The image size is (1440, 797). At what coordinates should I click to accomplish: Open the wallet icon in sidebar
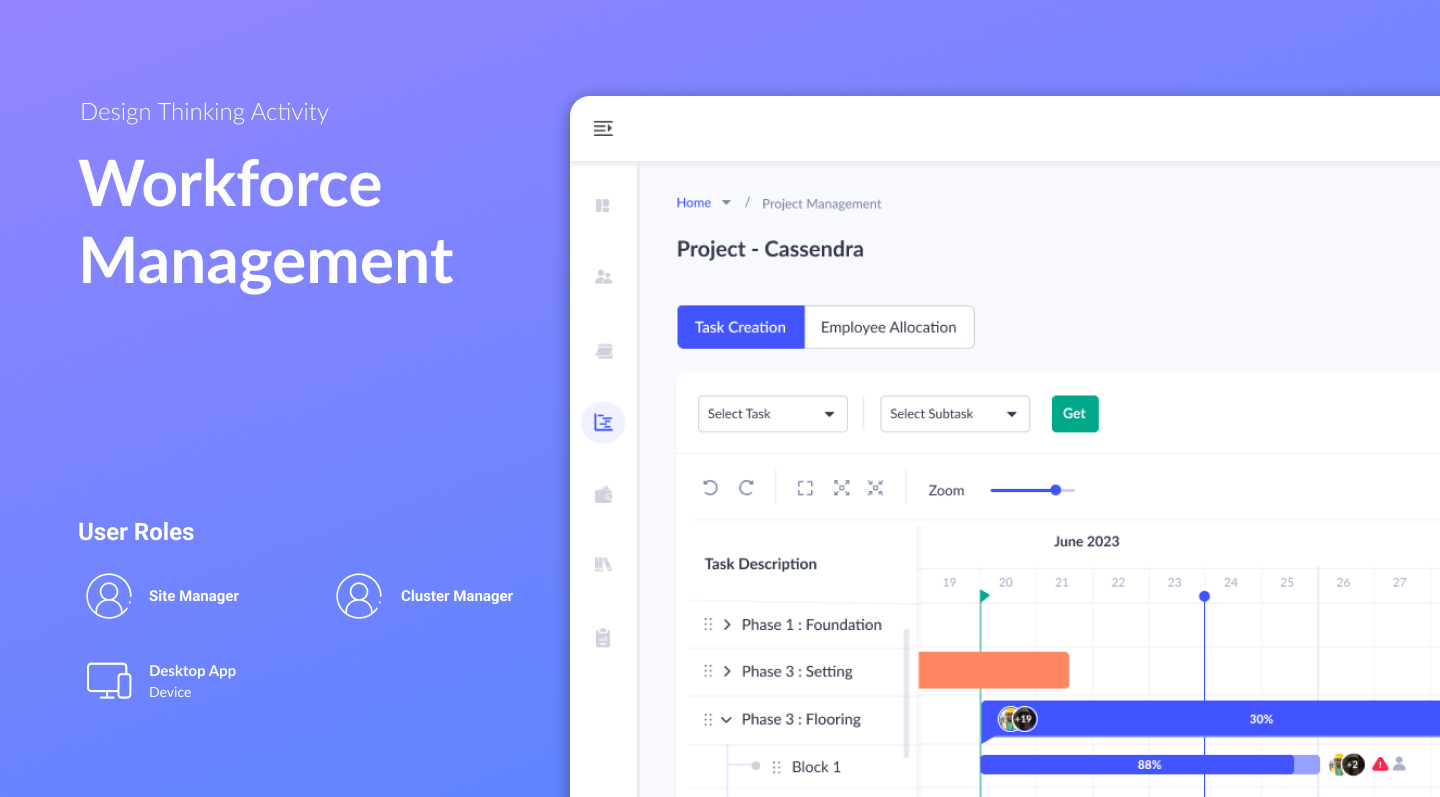(603, 495)
